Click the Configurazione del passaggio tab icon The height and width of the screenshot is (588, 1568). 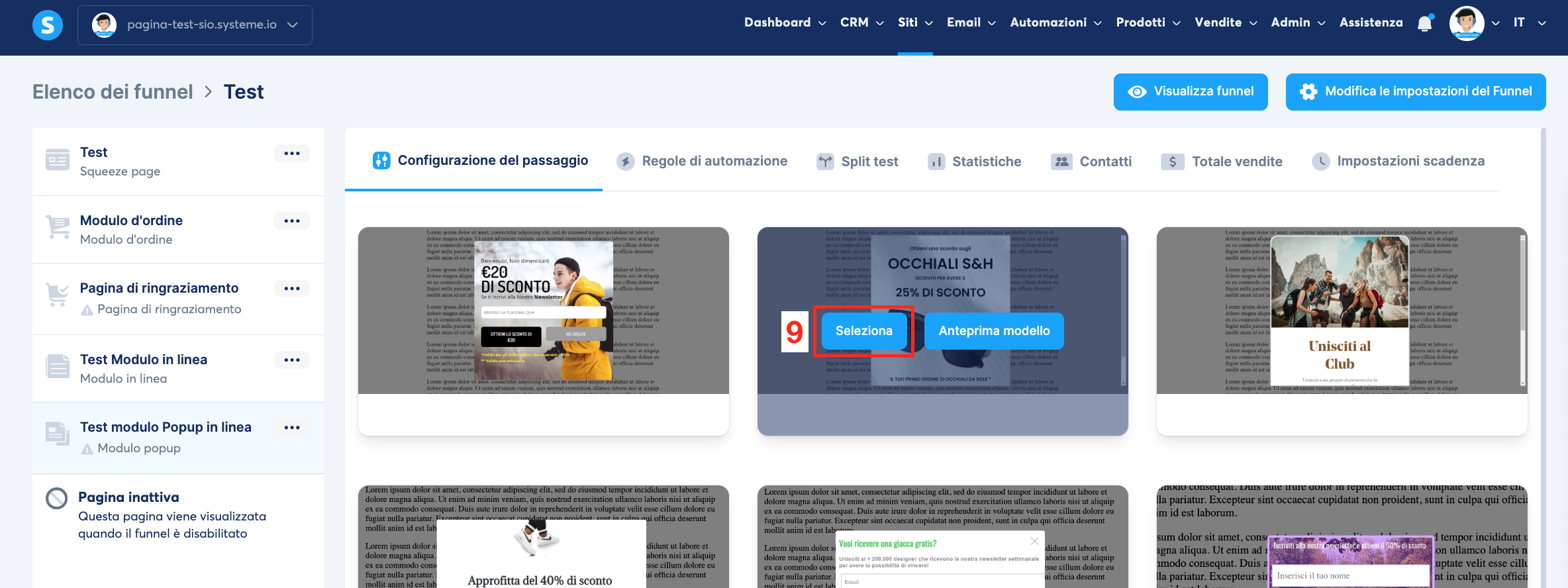click(381, 160)
